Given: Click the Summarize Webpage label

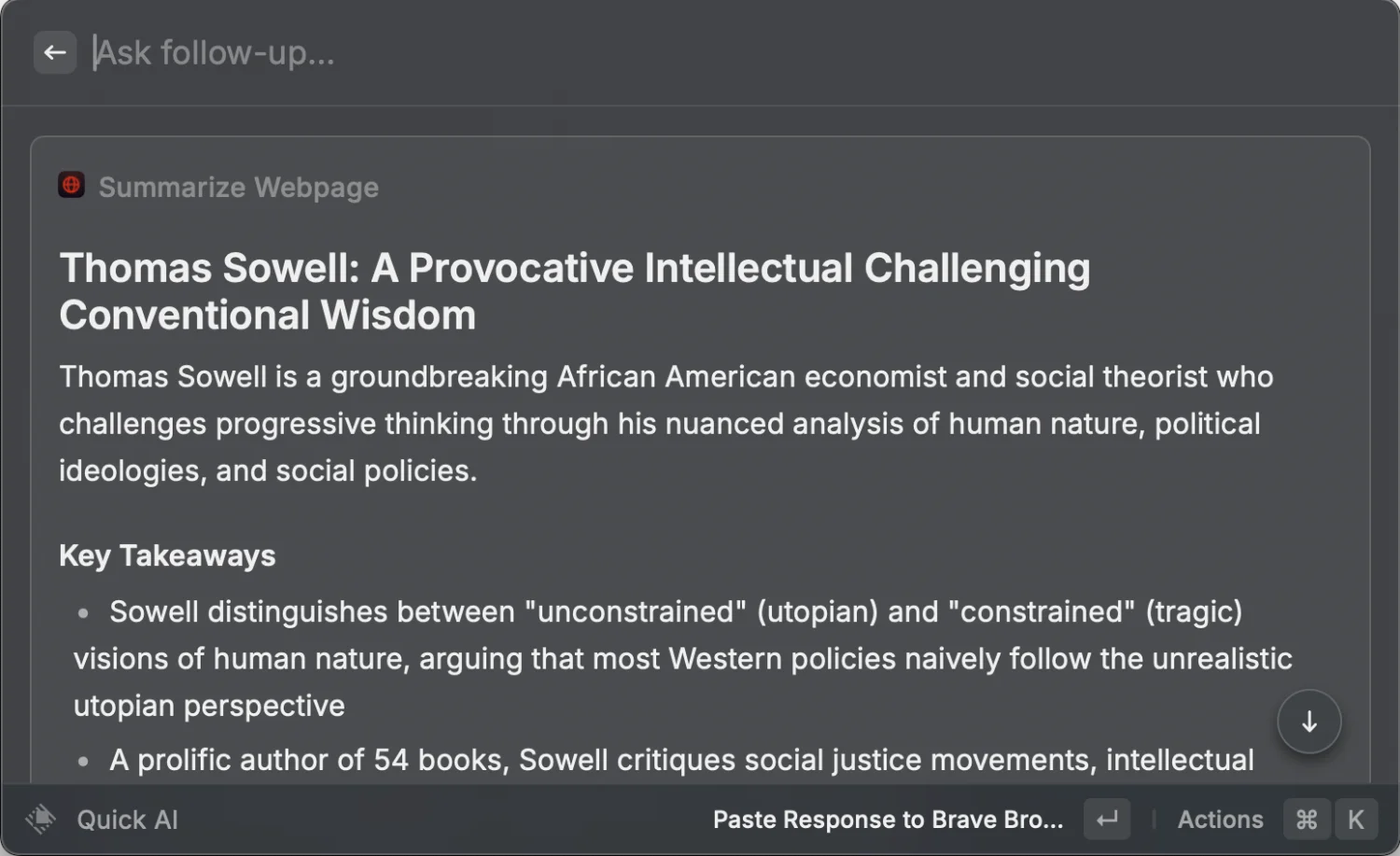Looking at the screenshot, I should click(238, 188).
